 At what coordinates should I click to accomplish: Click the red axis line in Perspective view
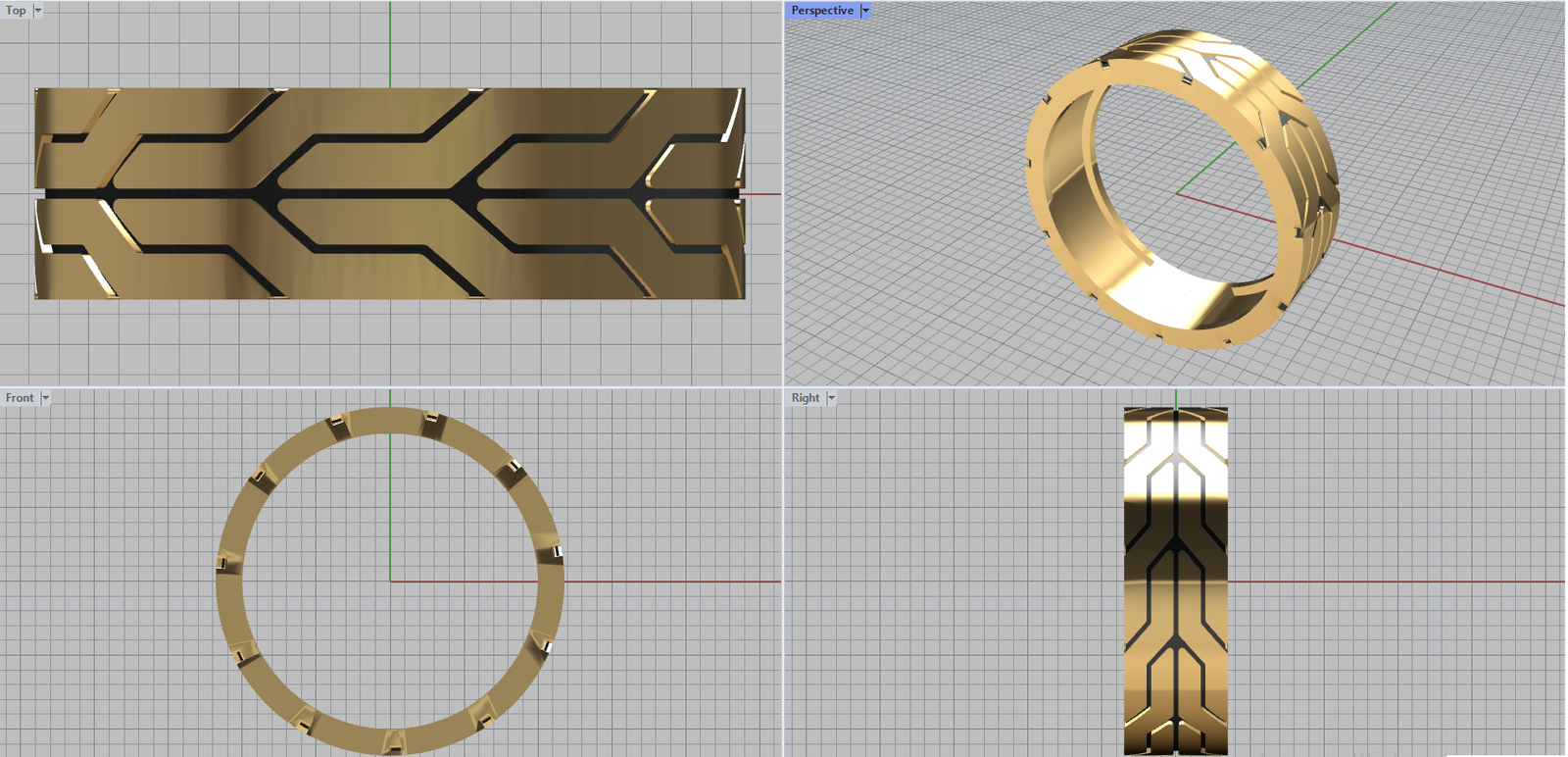coord(1450,273)
